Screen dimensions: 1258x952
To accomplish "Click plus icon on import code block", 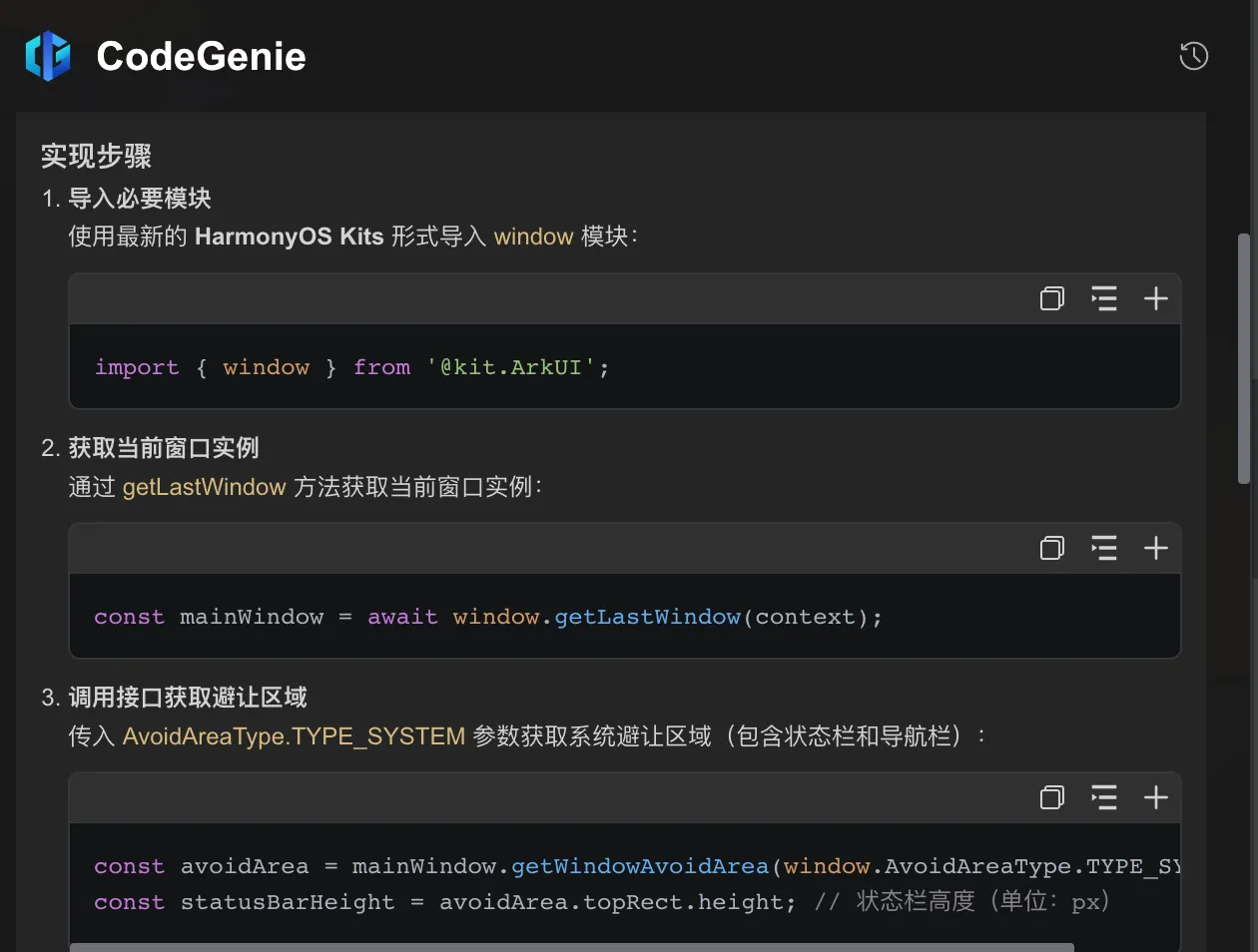I will [1155, 298].
